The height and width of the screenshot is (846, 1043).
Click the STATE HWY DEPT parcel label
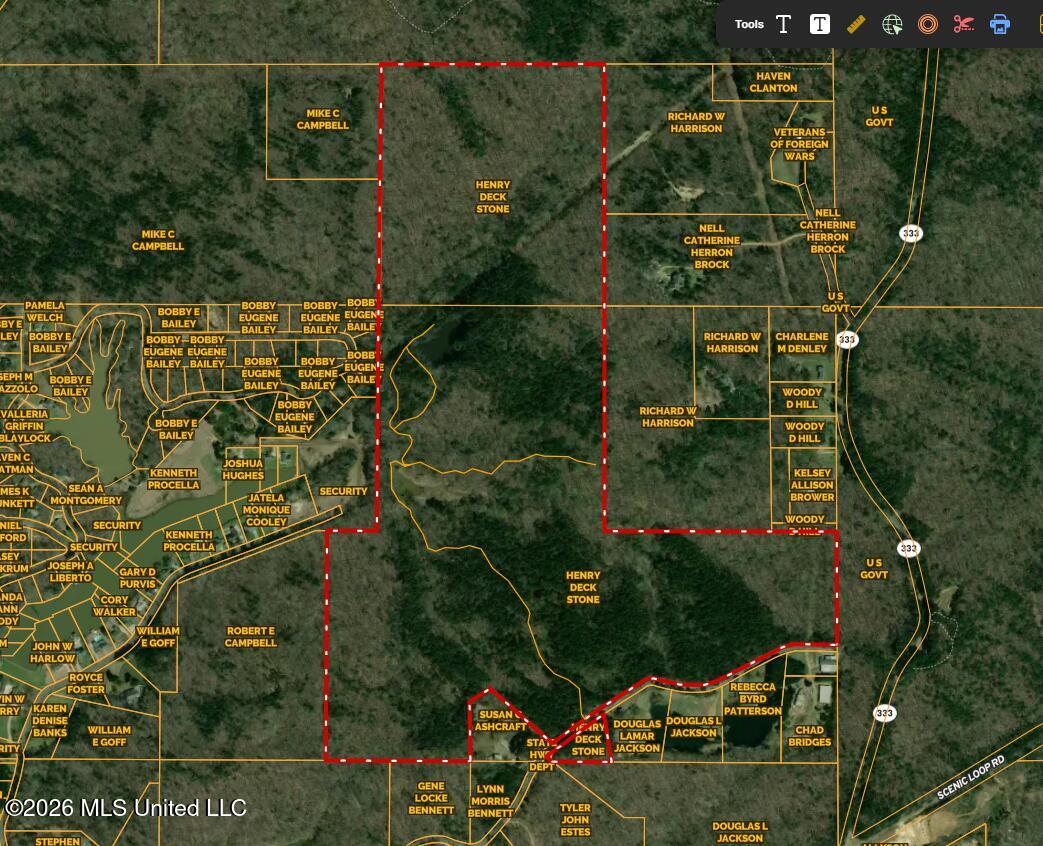(x=539, y=751)
